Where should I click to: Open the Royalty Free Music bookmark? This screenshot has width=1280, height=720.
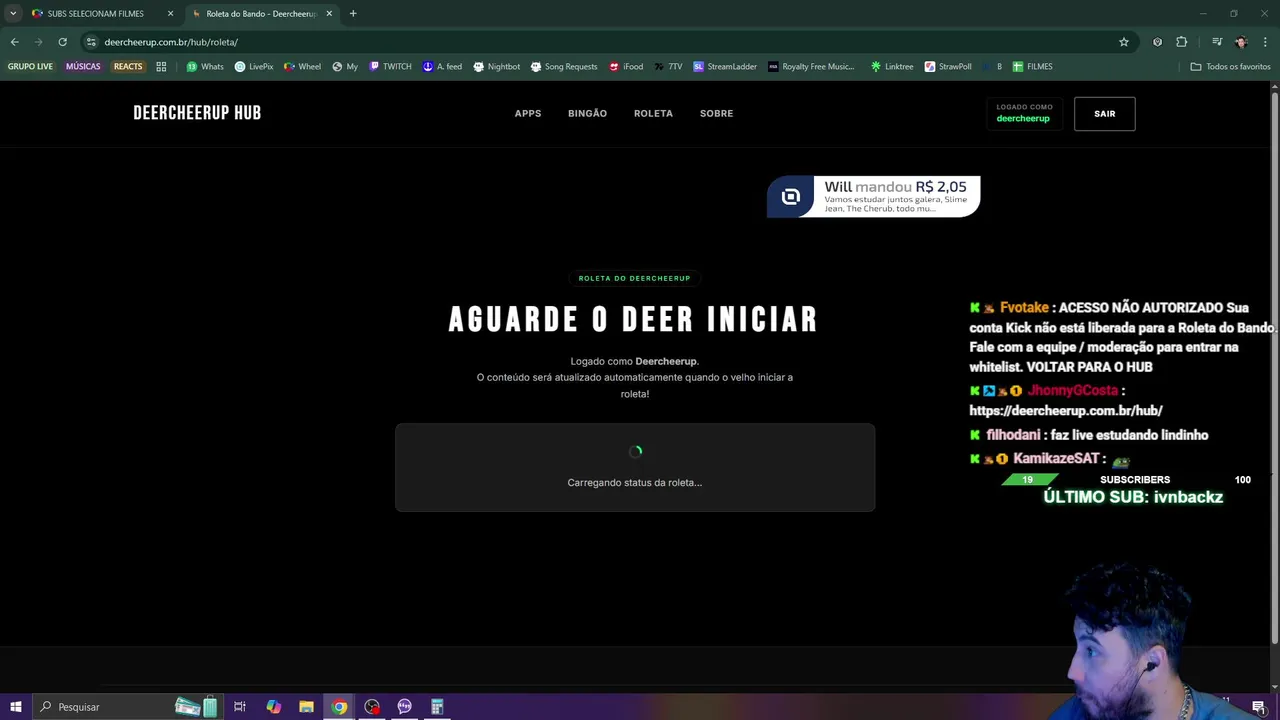click(811, 67)
